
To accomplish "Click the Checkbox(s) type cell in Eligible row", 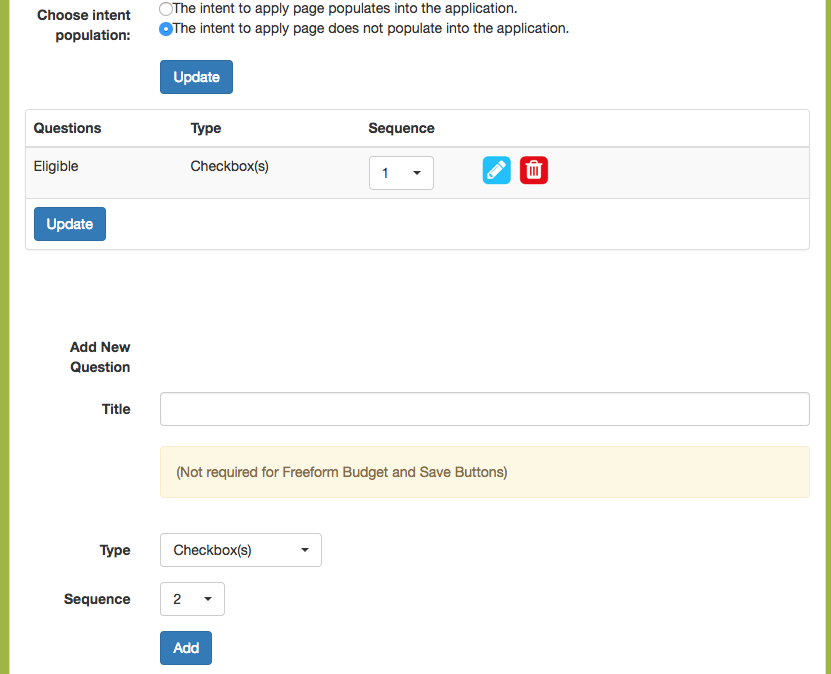I will [x=229, y=166].
